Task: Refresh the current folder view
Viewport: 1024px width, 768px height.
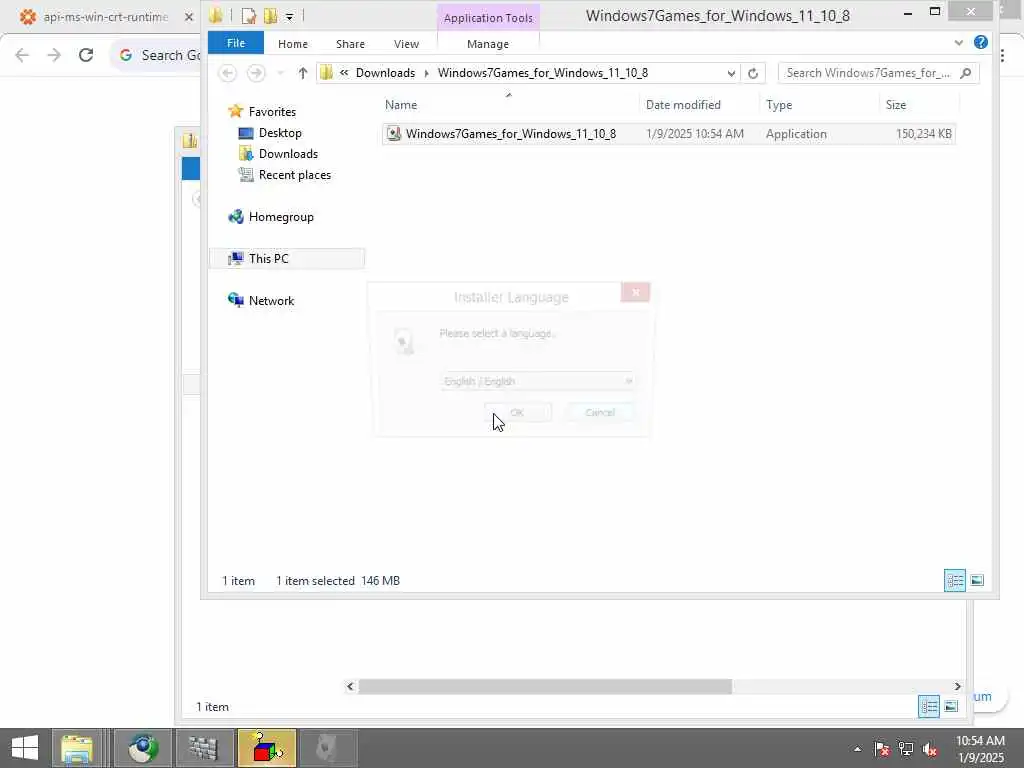Action: point(752,73)
